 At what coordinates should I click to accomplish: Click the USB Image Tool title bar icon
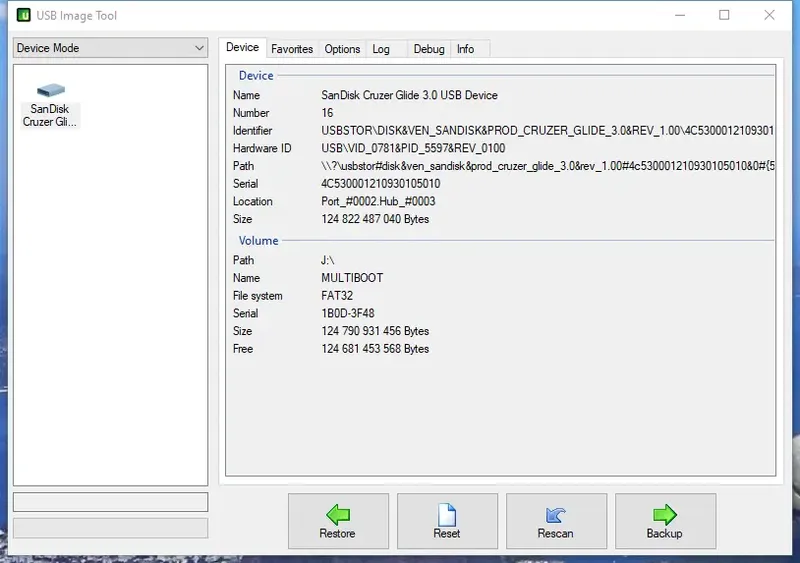coord(23,15)
